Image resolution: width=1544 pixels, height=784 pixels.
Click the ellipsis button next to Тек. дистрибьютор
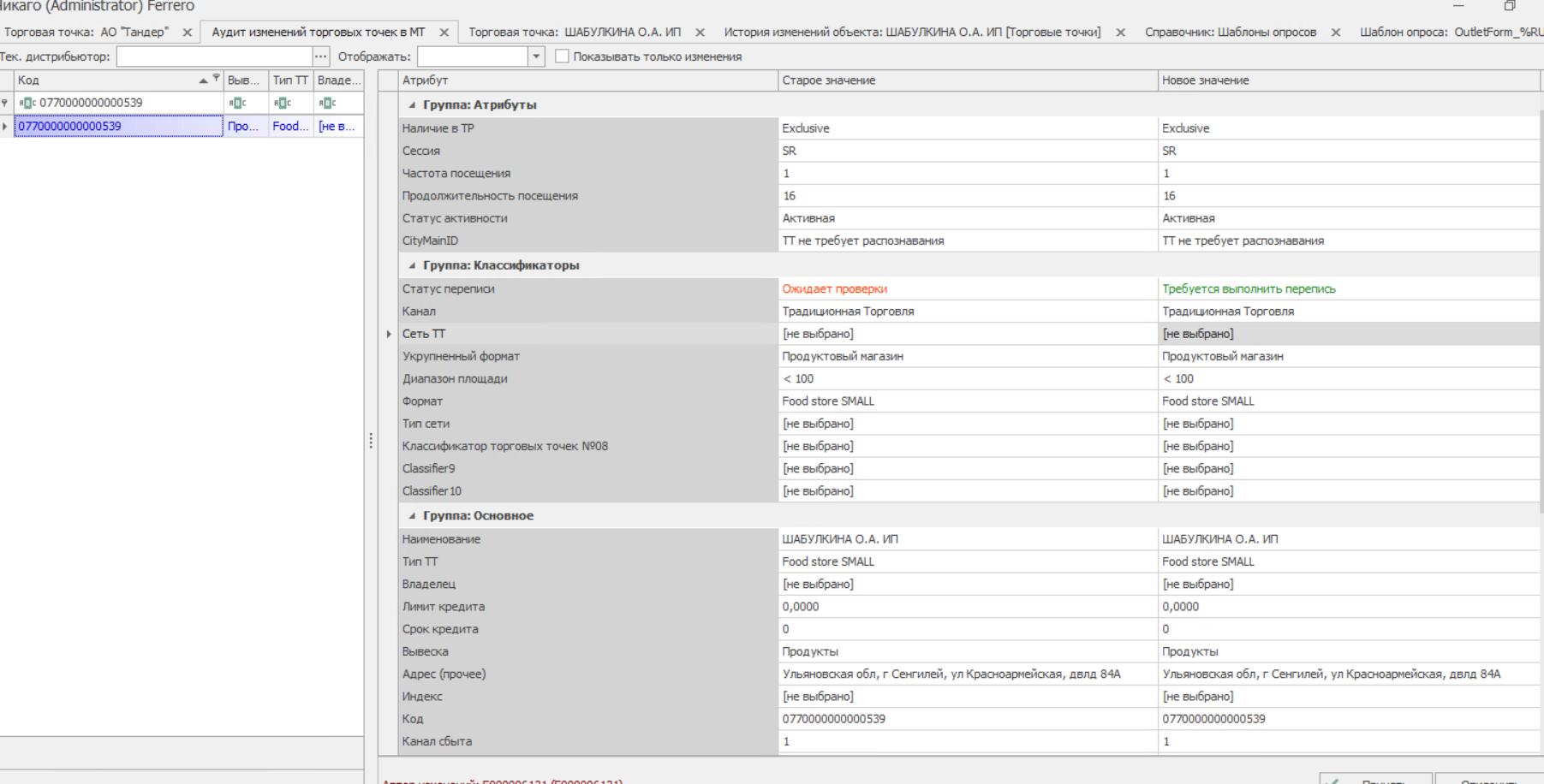(320, 56)
